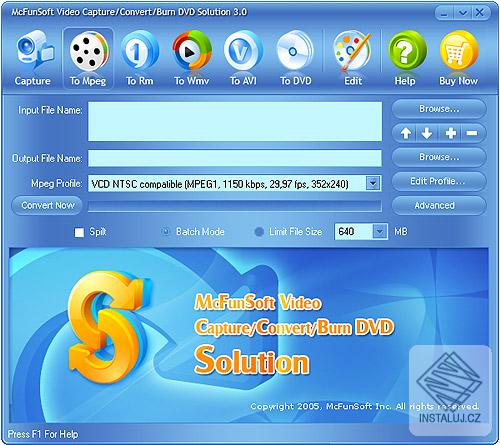Start conversion with Convert Now
Viewport: 500px width, 445px height.
point(47,205)
